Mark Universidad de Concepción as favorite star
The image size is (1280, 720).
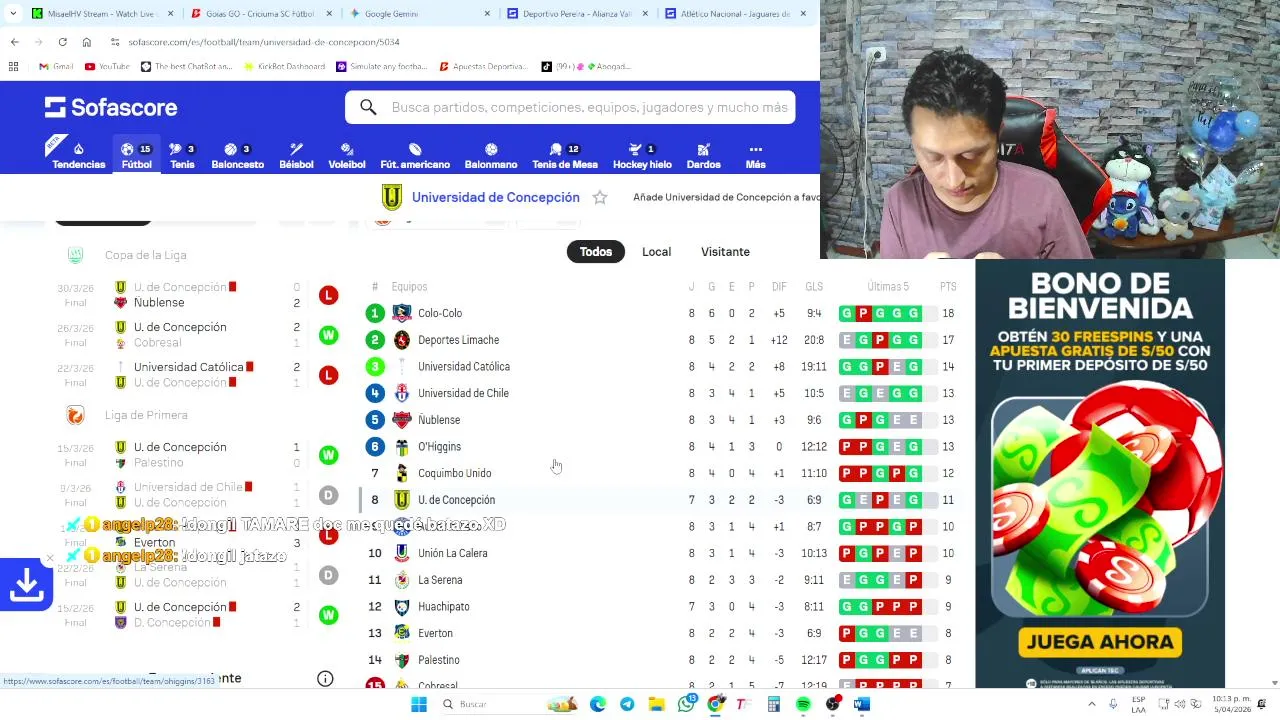[x=600, y=197]
